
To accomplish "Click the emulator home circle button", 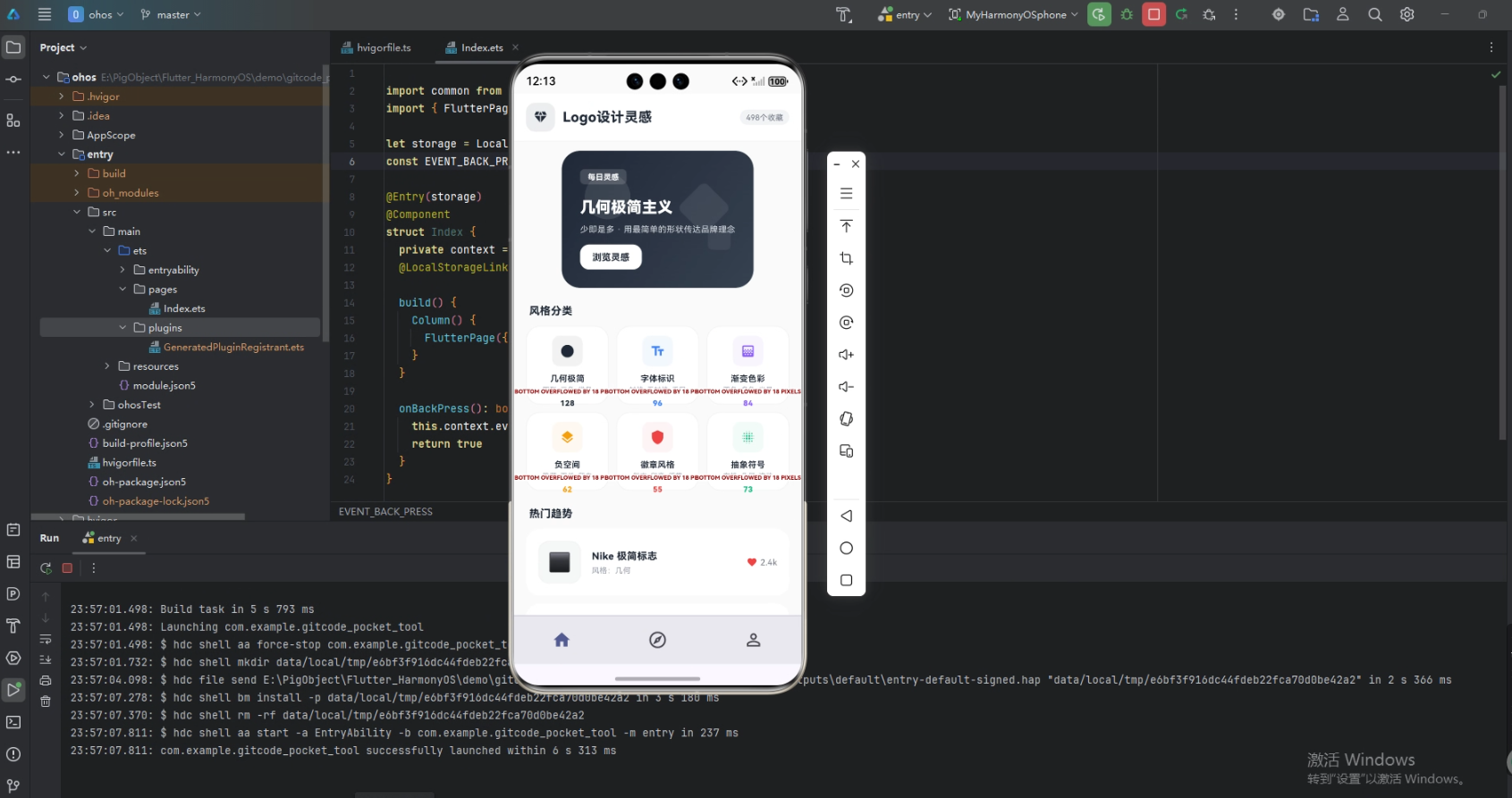I will tap(847, 548).
